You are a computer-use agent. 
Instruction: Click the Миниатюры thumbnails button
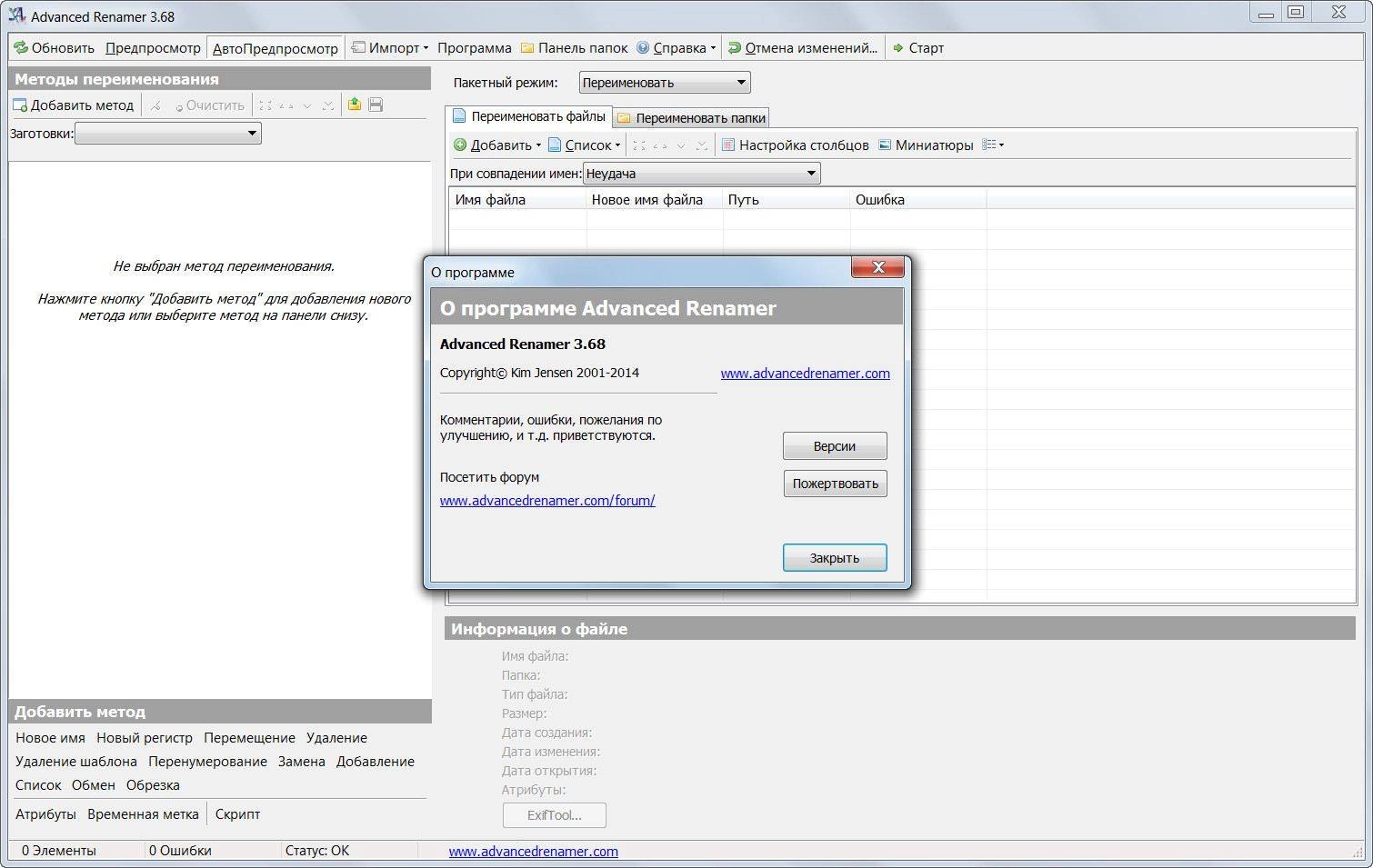(926, 145)
